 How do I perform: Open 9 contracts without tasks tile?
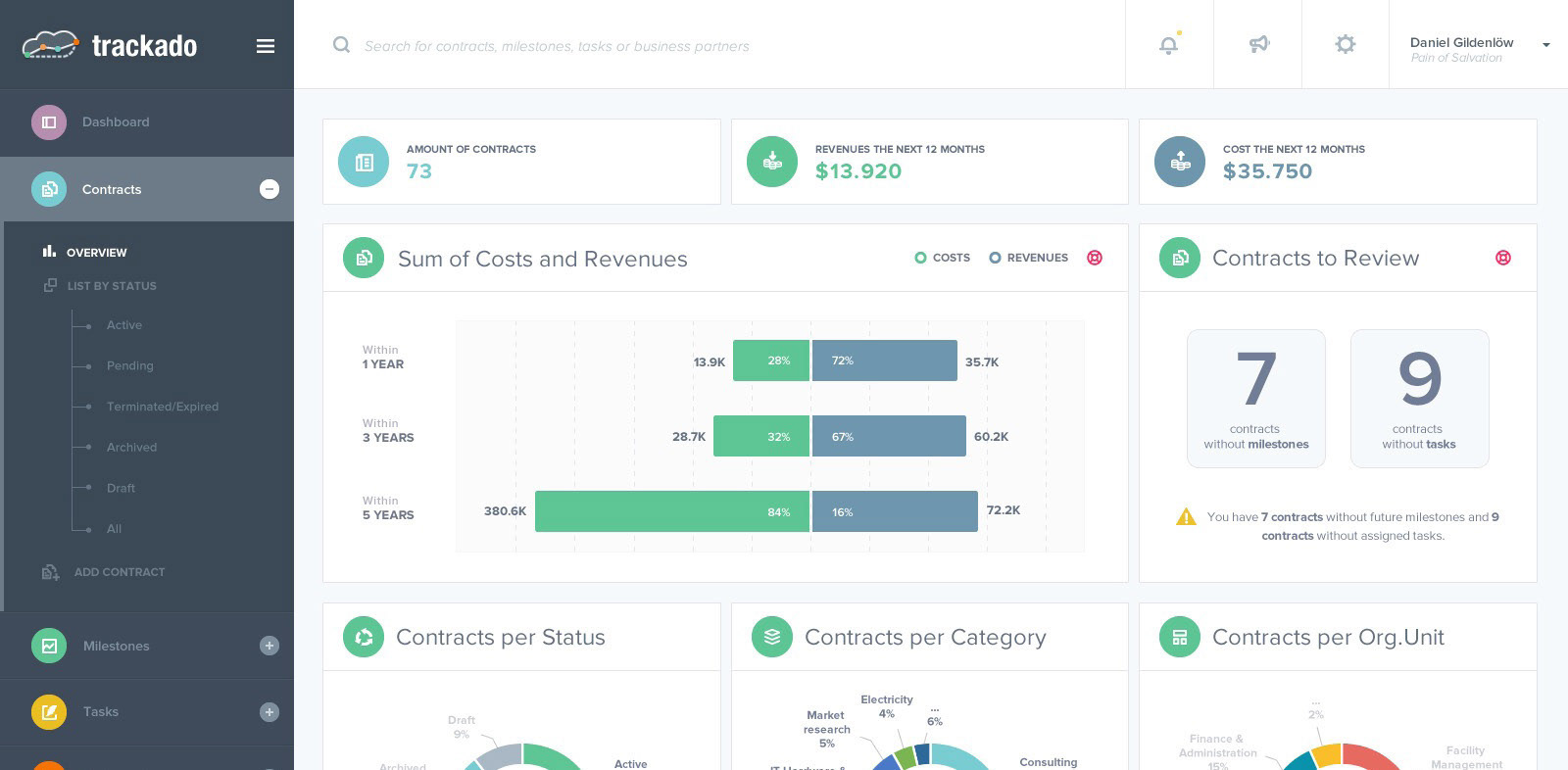(x=1420, y=399)
